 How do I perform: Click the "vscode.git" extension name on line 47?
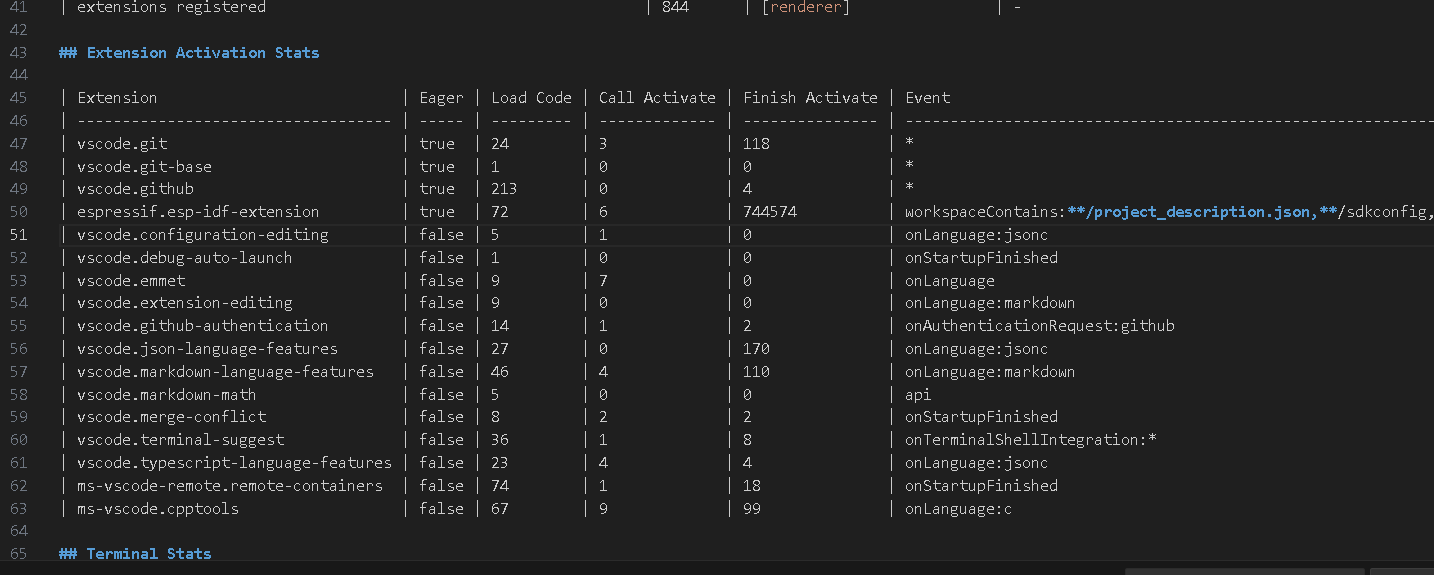click(122, 143)
